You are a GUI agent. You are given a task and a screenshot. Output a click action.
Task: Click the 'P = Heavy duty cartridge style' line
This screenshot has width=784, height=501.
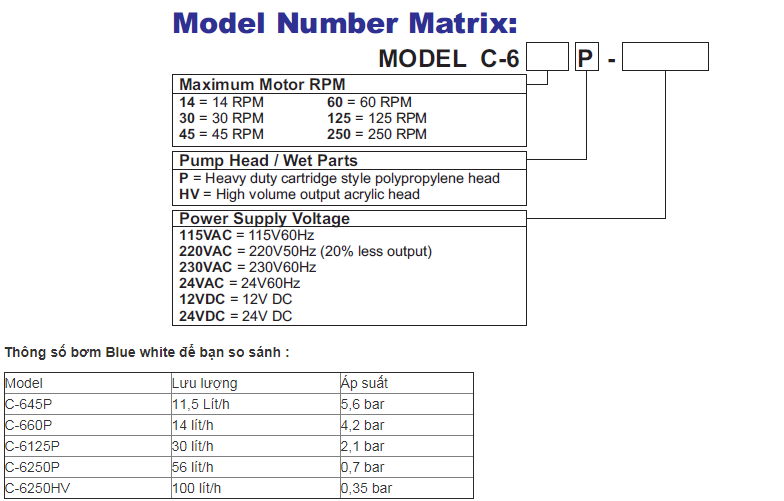(x=340, y=178)
